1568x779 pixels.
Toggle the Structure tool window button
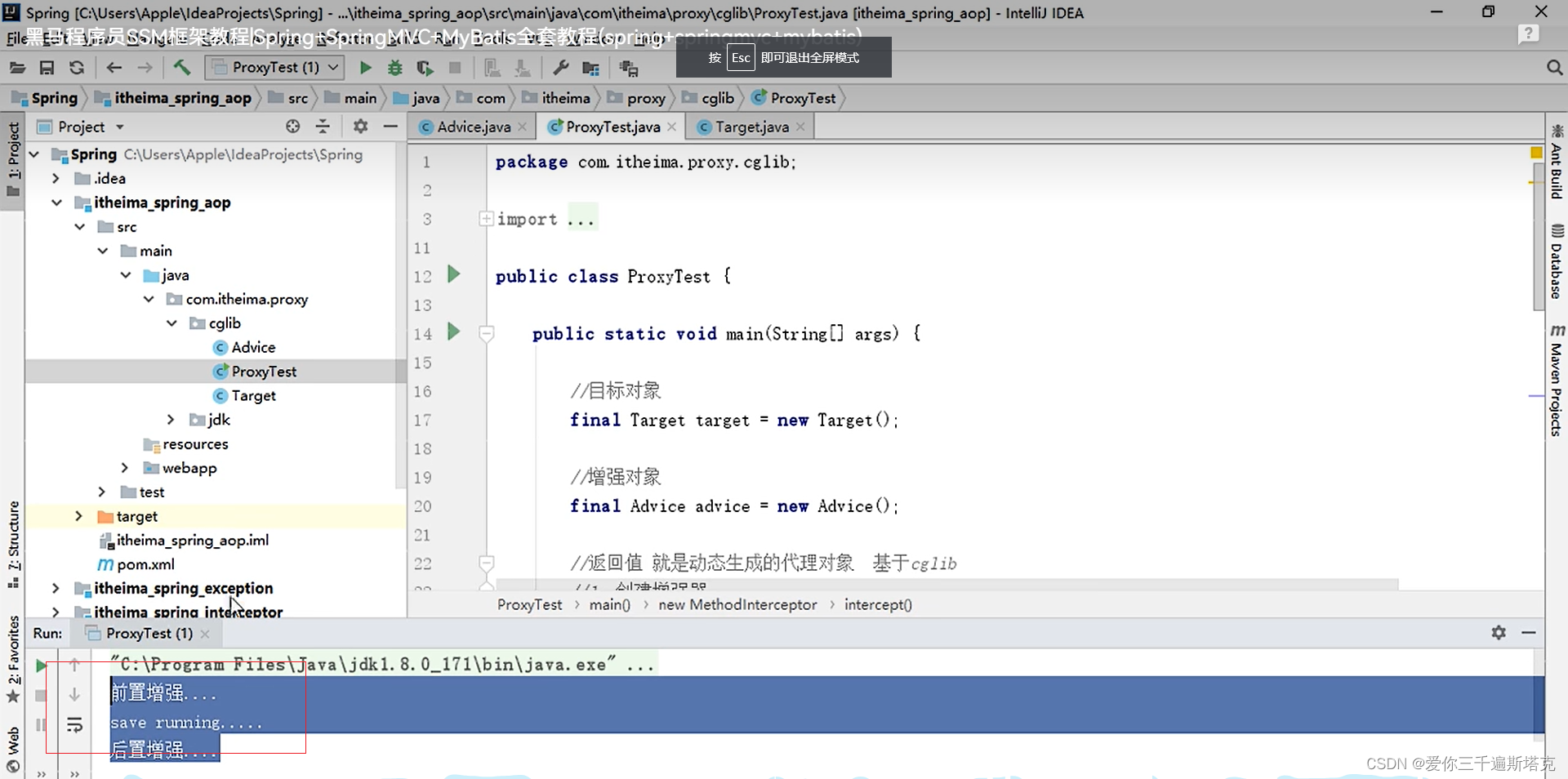13,545
